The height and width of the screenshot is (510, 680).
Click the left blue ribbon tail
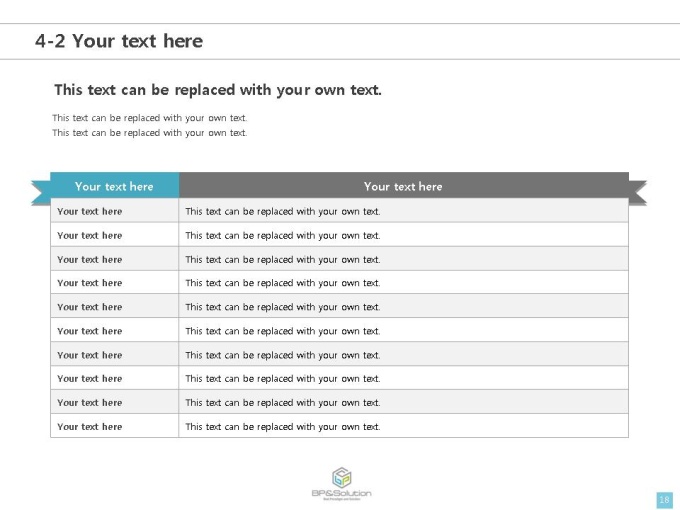41,193
